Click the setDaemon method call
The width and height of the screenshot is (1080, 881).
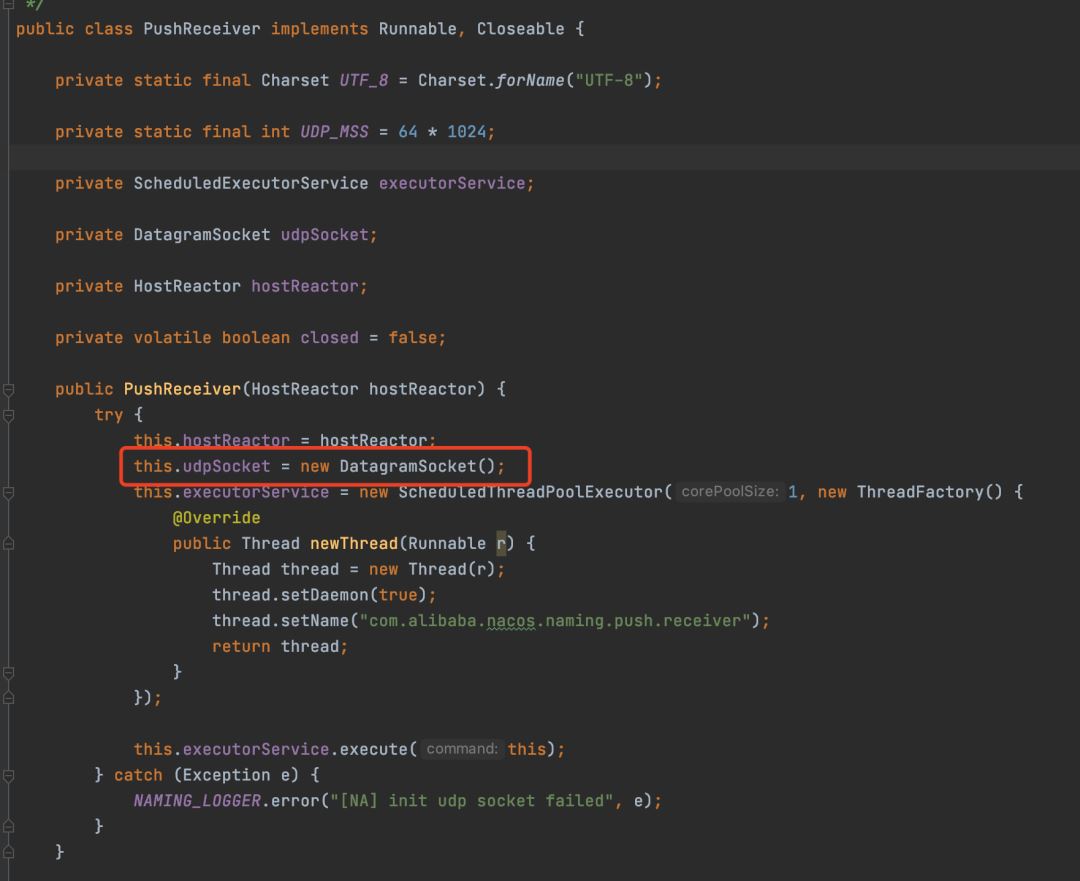click(324, 595)
